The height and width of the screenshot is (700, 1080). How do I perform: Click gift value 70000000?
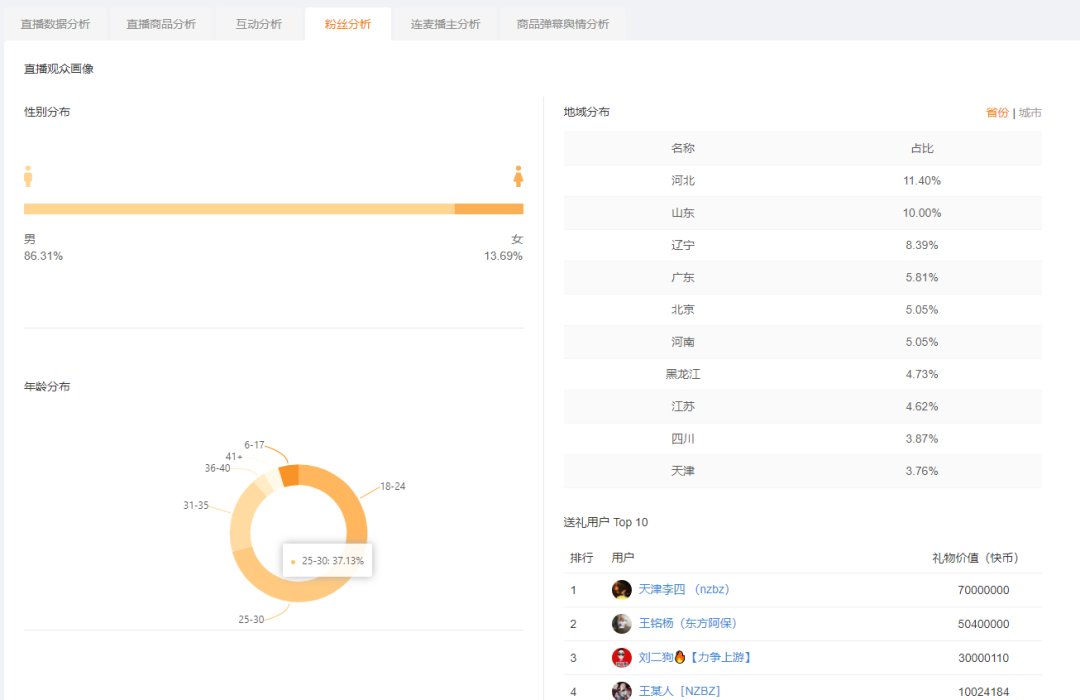(x=983, y=590)
